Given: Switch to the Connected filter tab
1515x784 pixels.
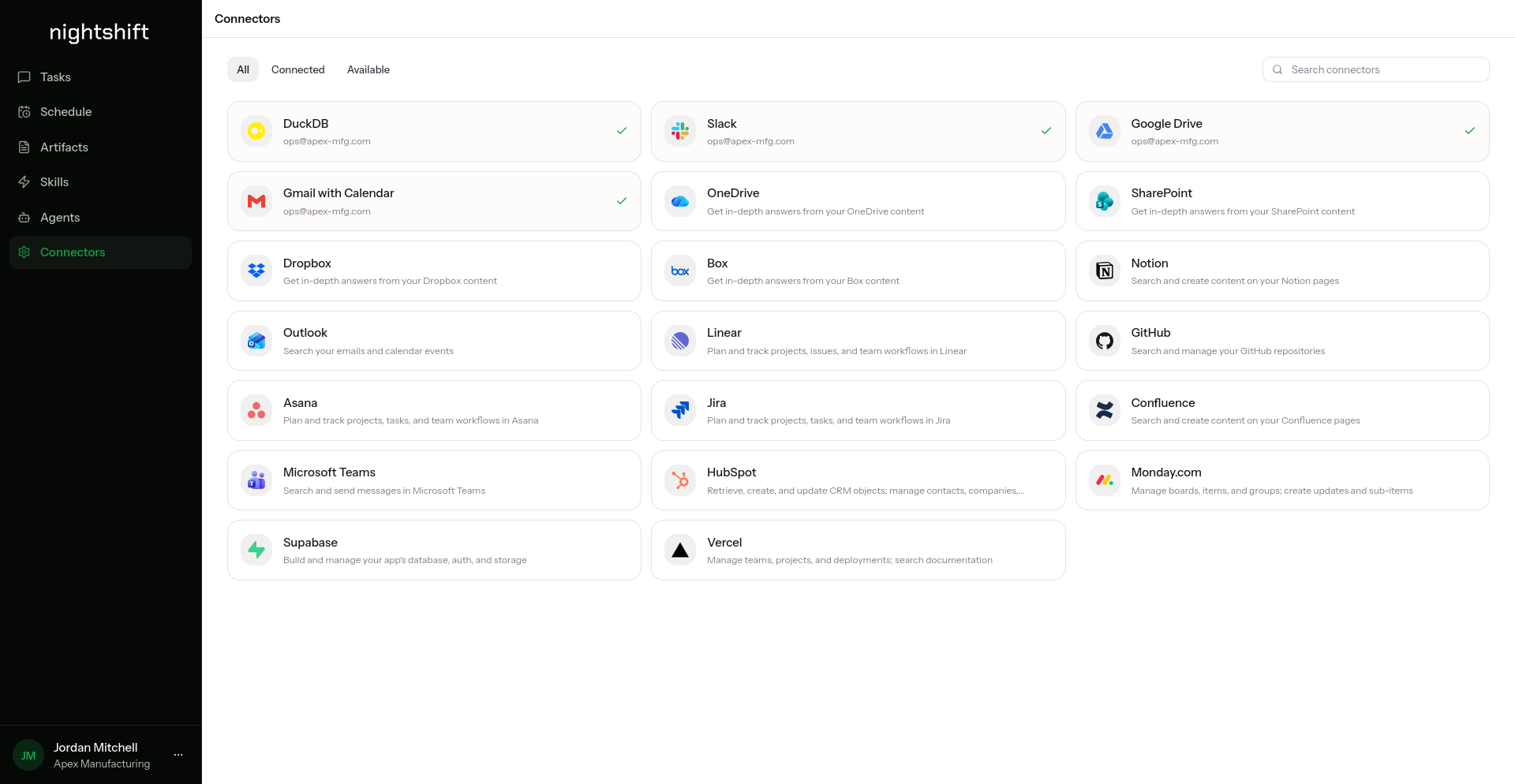Looking at the screenshot, I should tap(298, 69).
